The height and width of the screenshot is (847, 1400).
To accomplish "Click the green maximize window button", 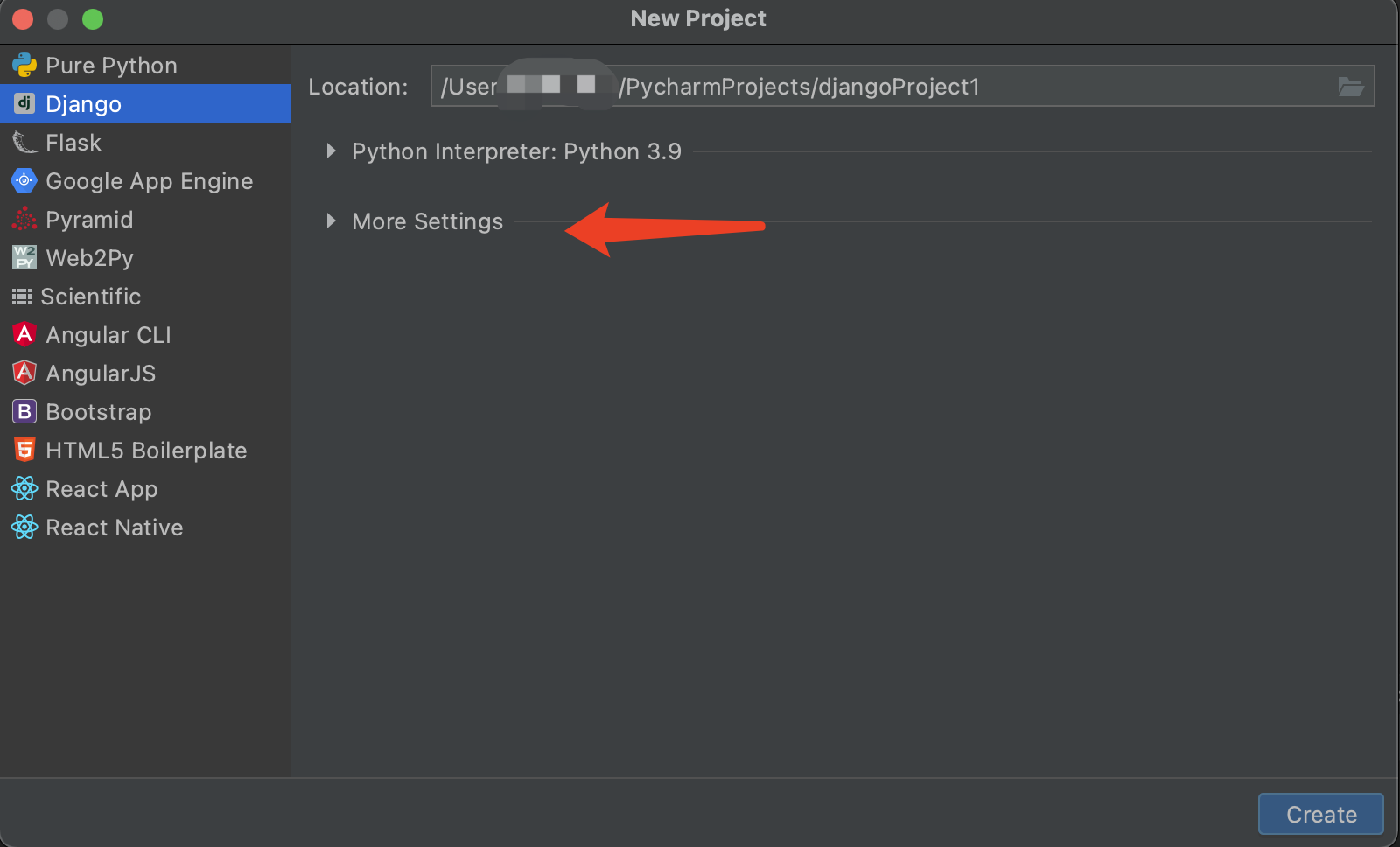I will 93,19.
